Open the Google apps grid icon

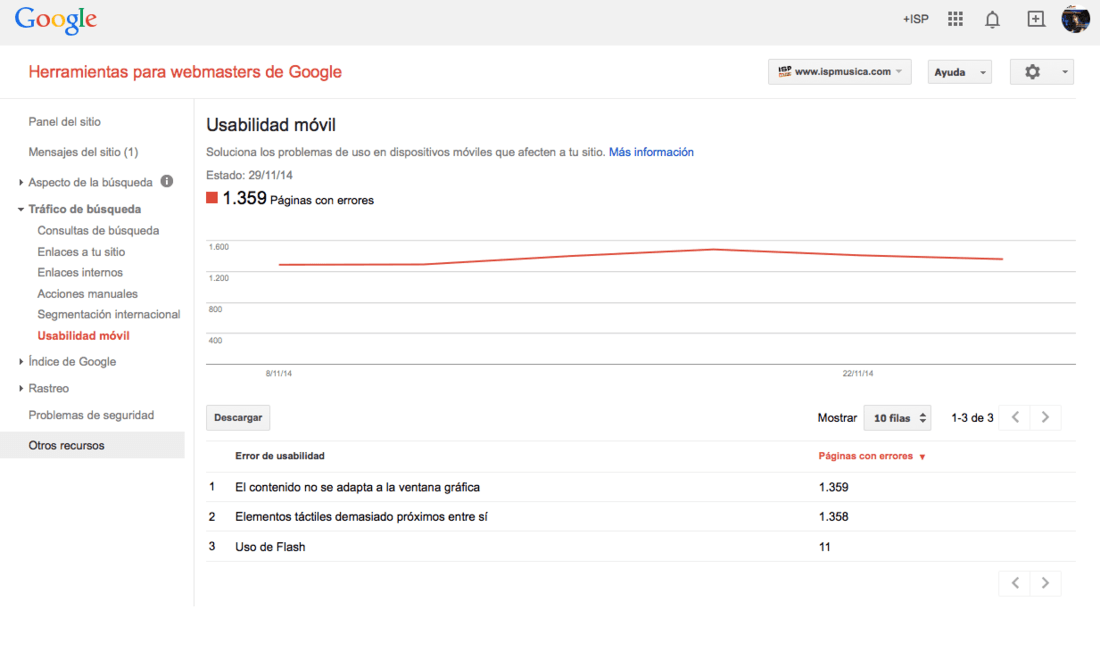(955, 19)
